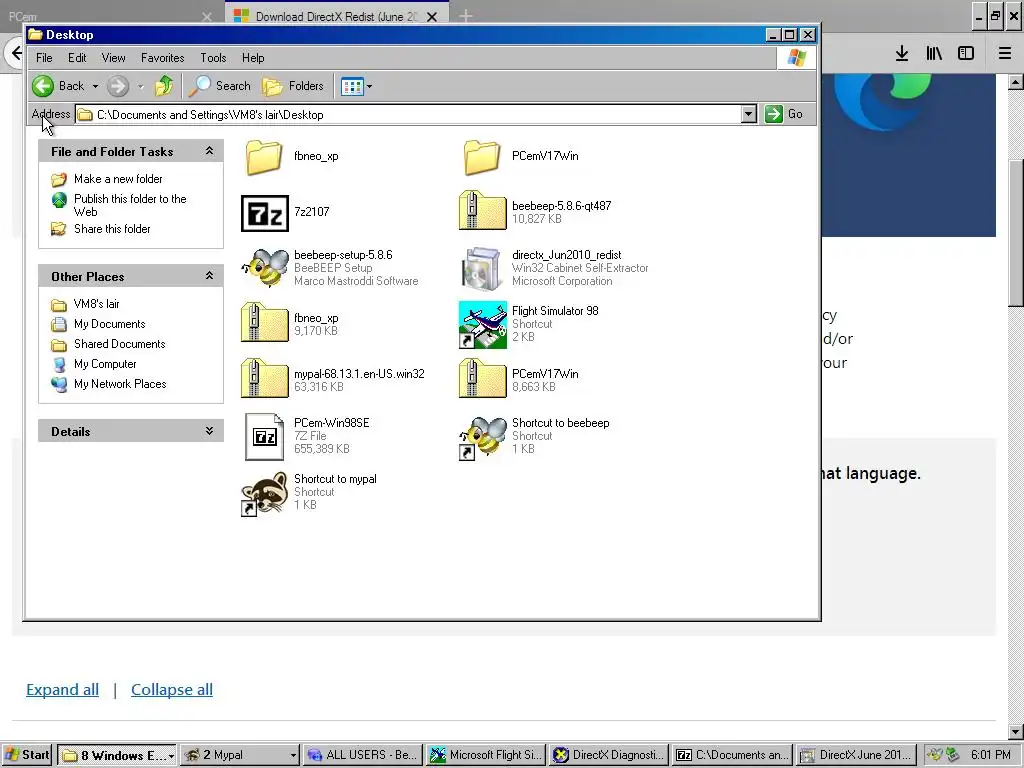The width and height of the screenshot is (1024, 768).
Task: Open the browser hamburger menu
Action: 1005,54
